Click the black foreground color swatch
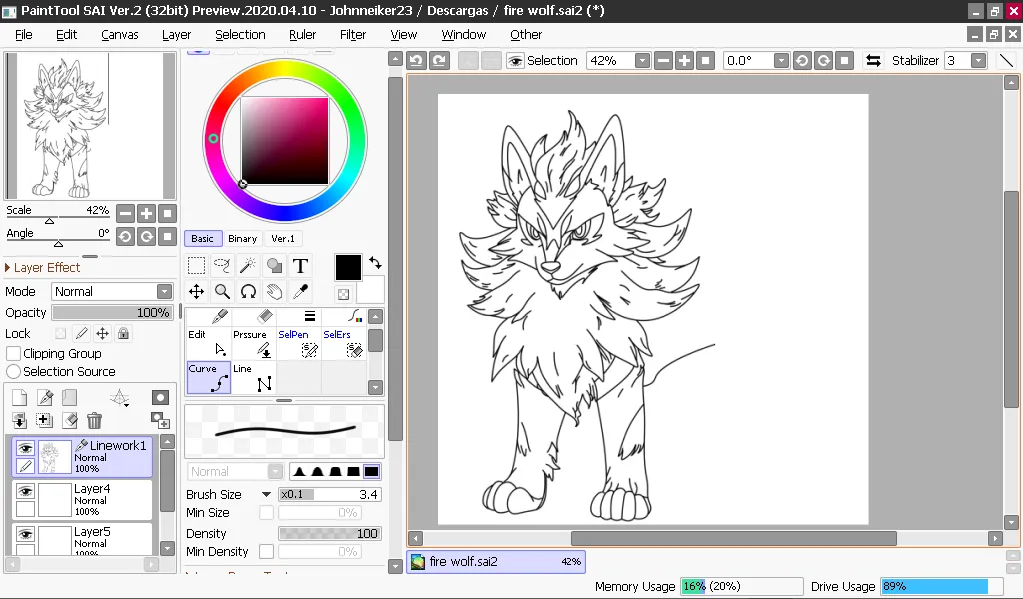Screen dimensions: 1023x599 pyautogui.click(x=348, y=268)
